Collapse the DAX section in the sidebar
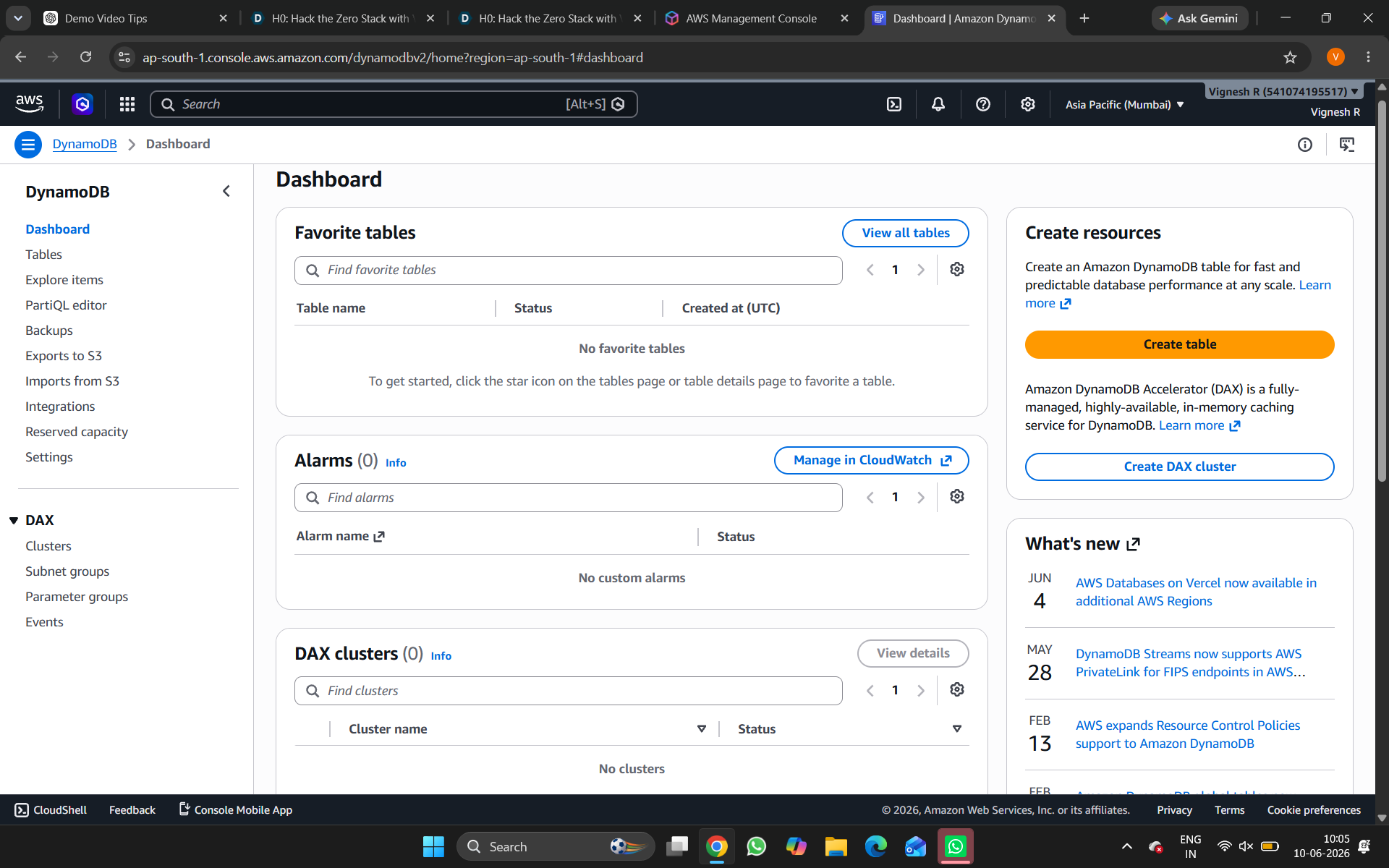 (14, 521)
